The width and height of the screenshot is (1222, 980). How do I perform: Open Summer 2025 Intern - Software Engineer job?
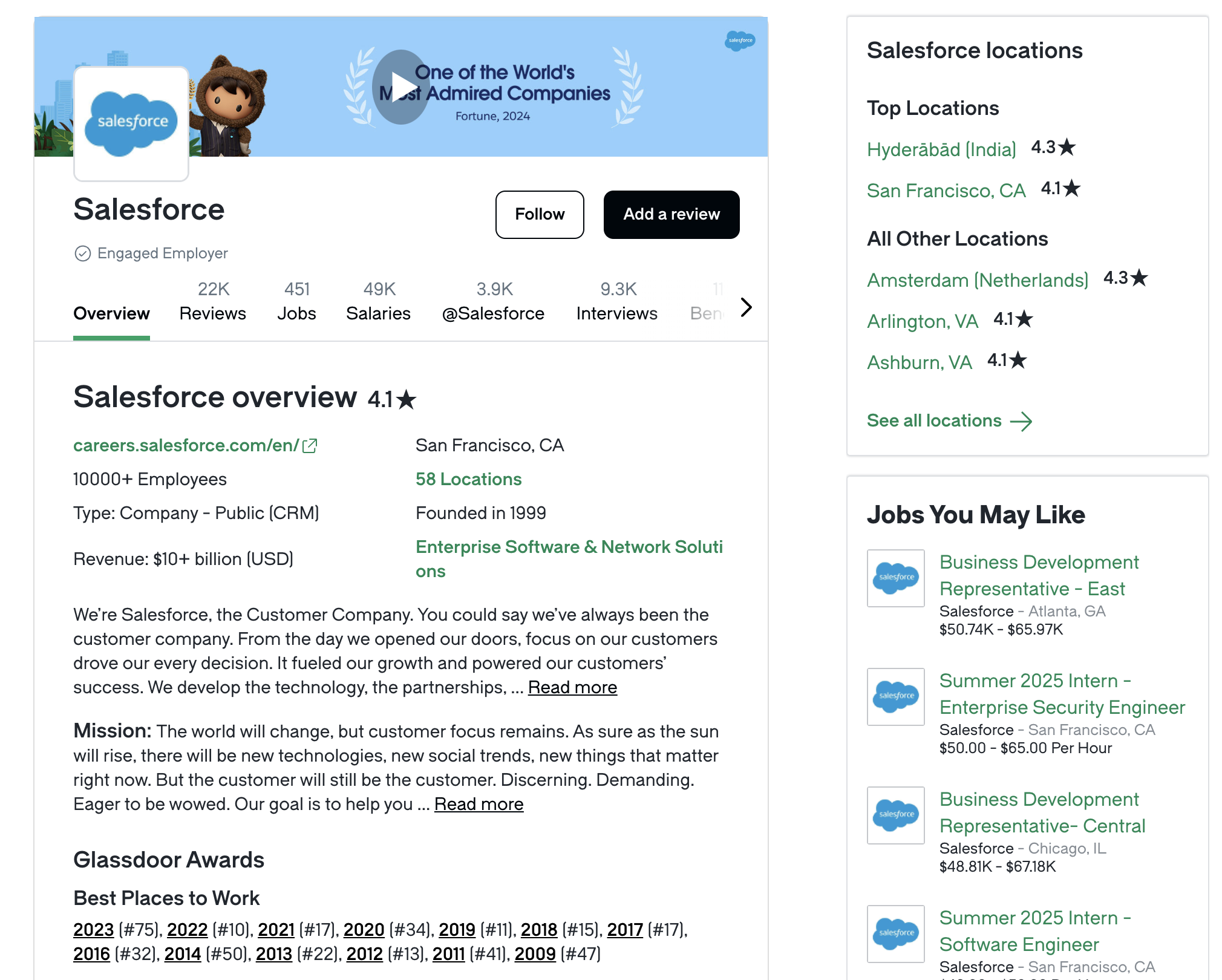coord(1035,932)
